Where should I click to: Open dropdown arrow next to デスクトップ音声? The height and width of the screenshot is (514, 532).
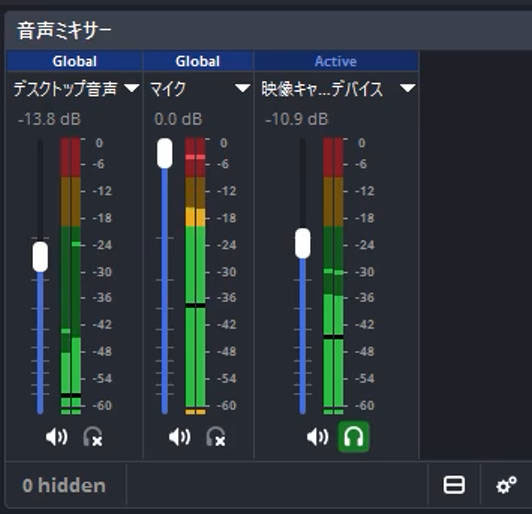tap(132, 88)
